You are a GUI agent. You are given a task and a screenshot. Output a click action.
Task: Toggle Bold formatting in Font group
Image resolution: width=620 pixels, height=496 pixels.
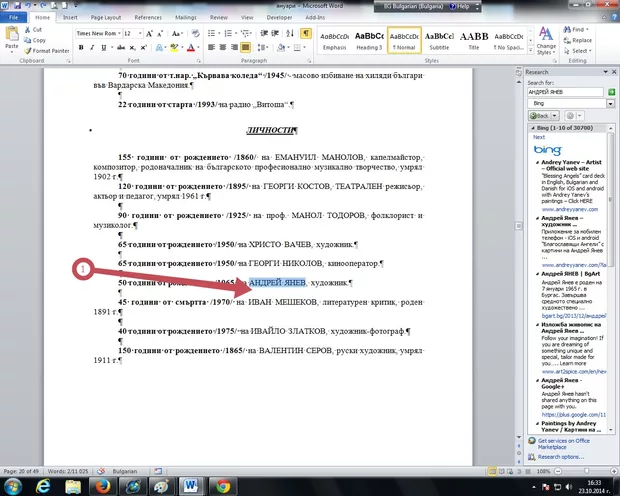click(81, 46)
